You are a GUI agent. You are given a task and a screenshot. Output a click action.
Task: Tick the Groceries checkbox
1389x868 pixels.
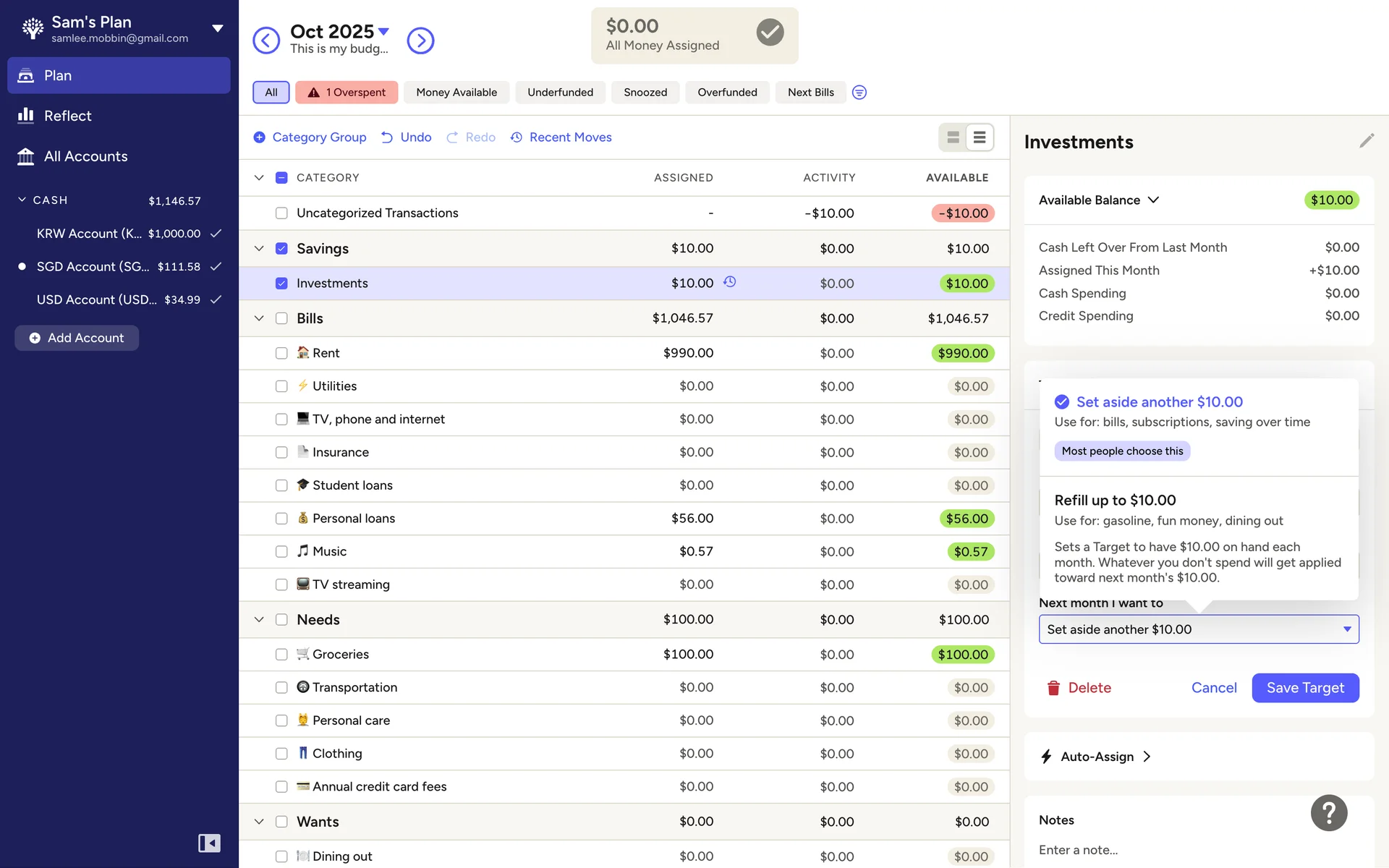(281, 655)
